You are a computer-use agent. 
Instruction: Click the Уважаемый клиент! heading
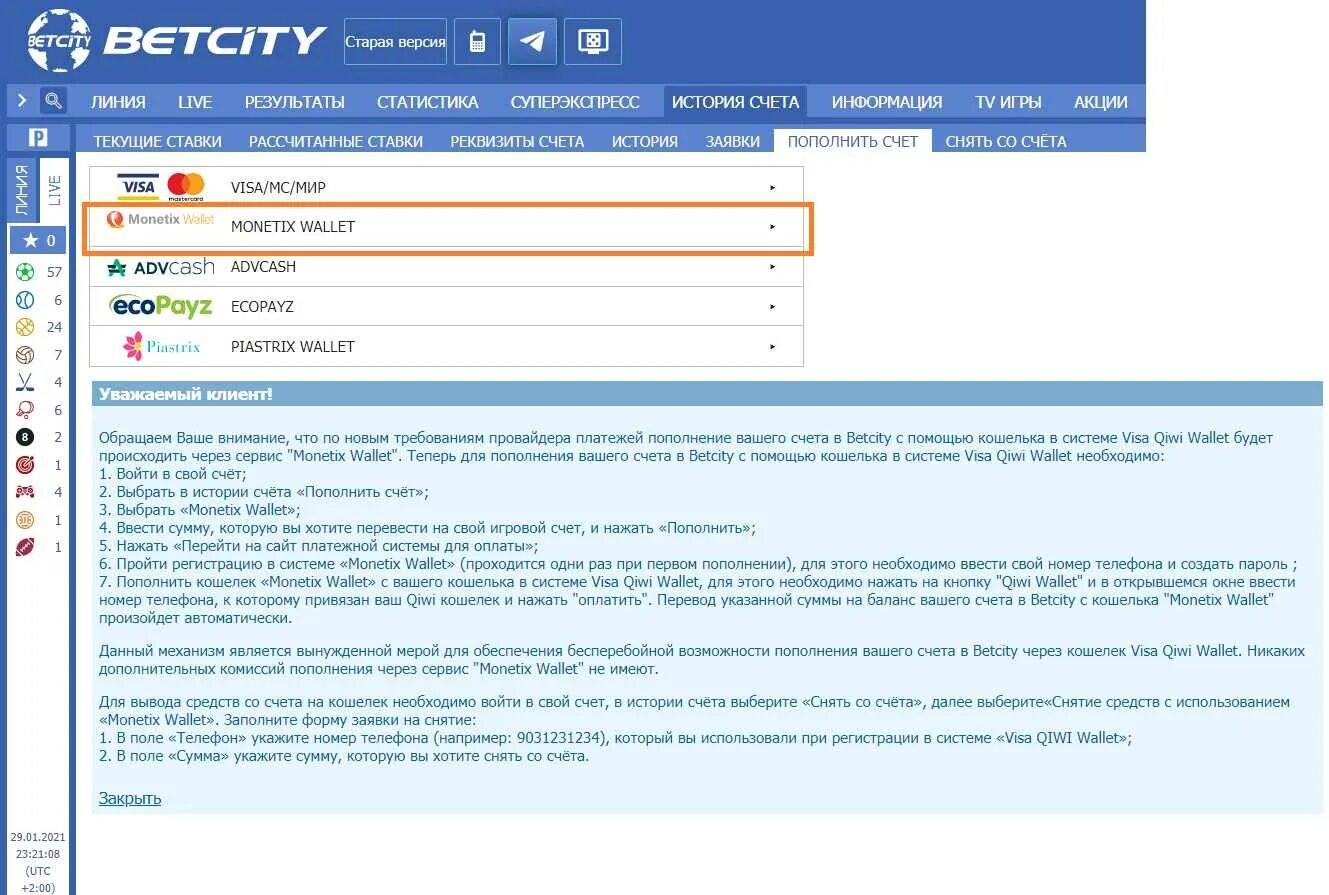pyautogui.click(x=186, y=394)
